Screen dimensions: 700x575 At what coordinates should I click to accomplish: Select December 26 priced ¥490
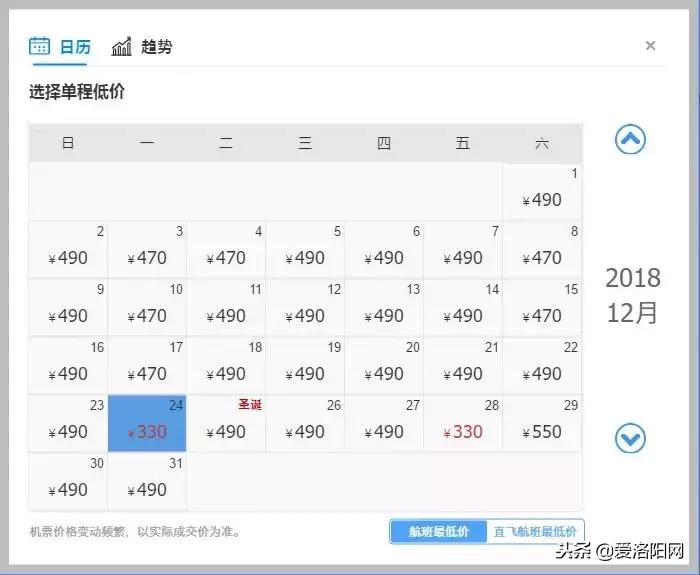click(305, 424)
